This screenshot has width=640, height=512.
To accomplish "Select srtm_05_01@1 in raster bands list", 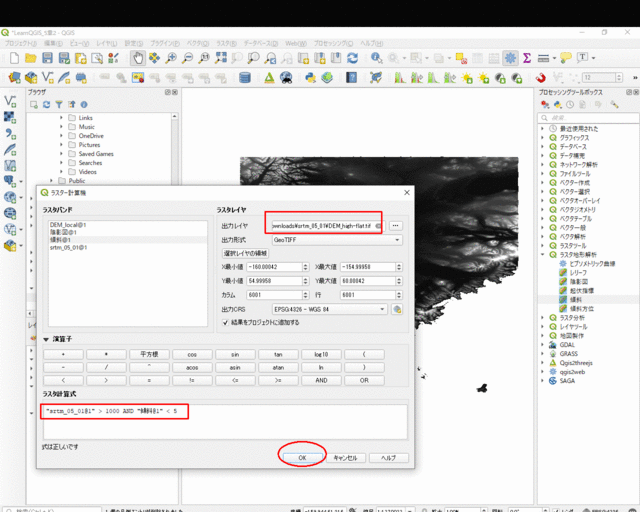I will 69,247.
